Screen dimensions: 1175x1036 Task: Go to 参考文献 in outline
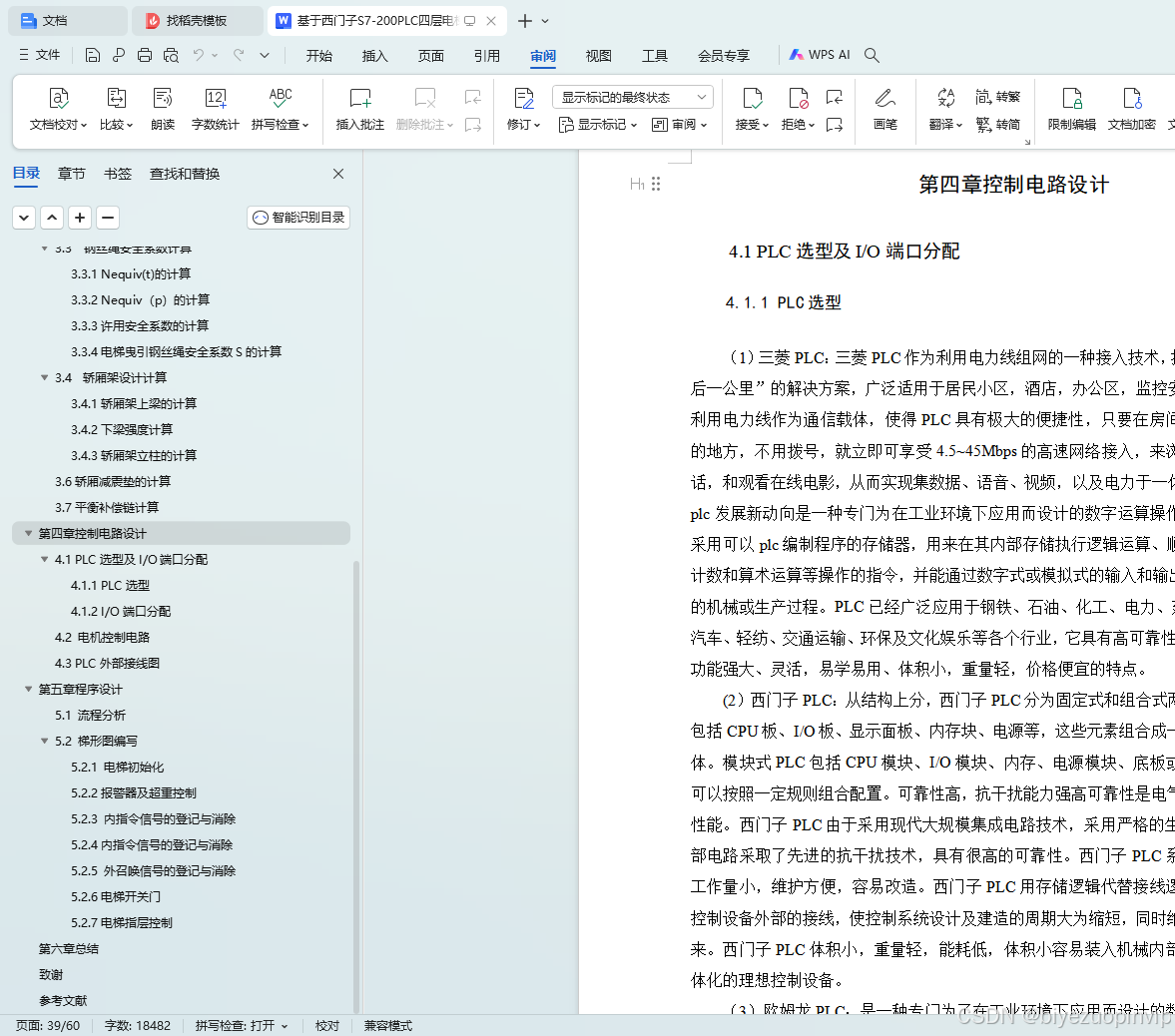(63, 1001)
